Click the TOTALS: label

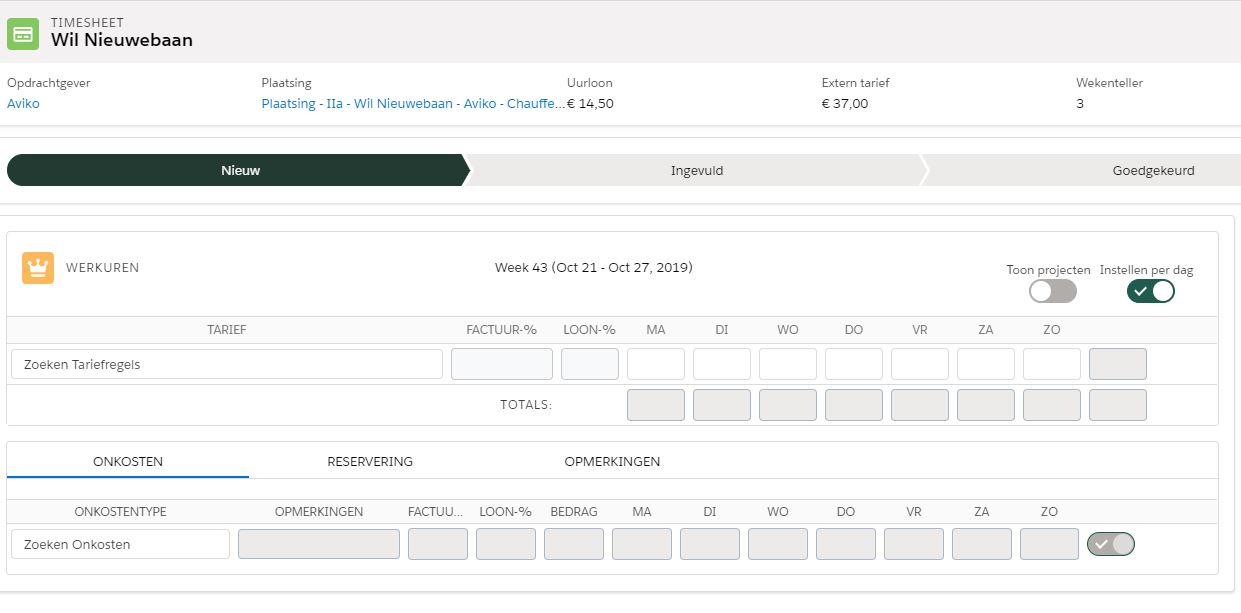tap(526, 405)
